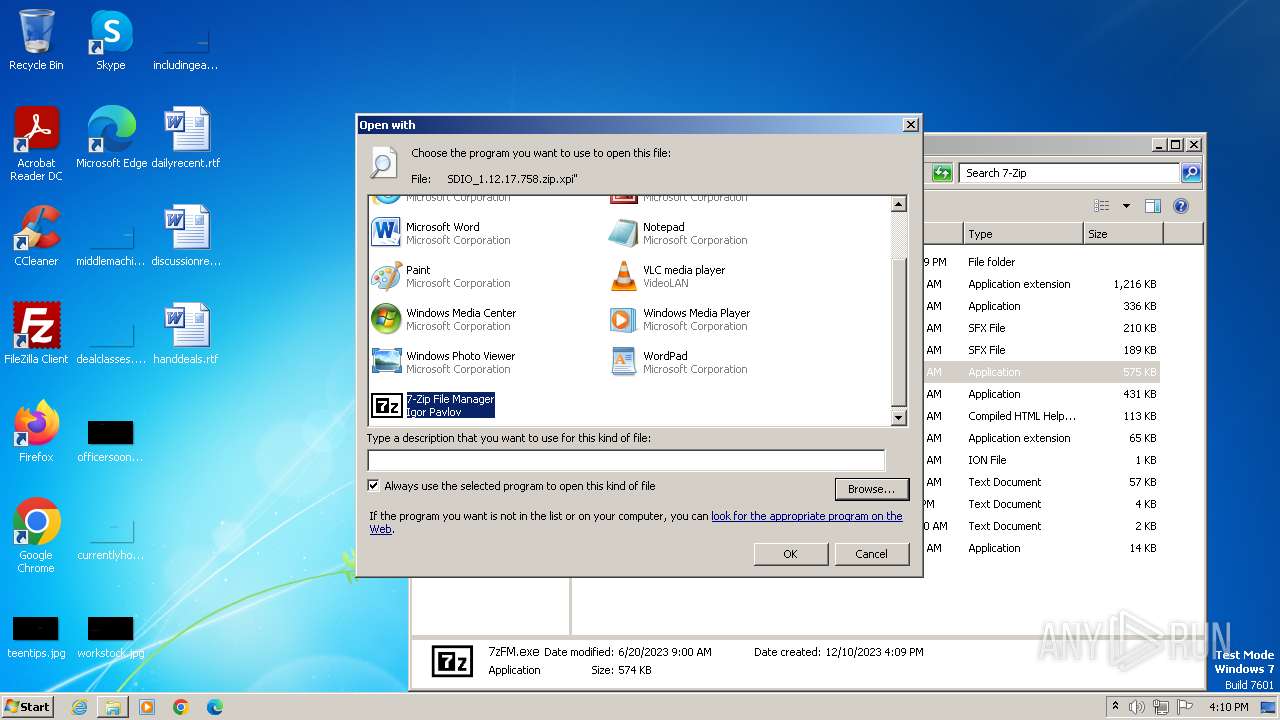Screen dimensions: 1280x720
Task: Click 7zFM.exe icon in details pane
Action: click(452, 661)
